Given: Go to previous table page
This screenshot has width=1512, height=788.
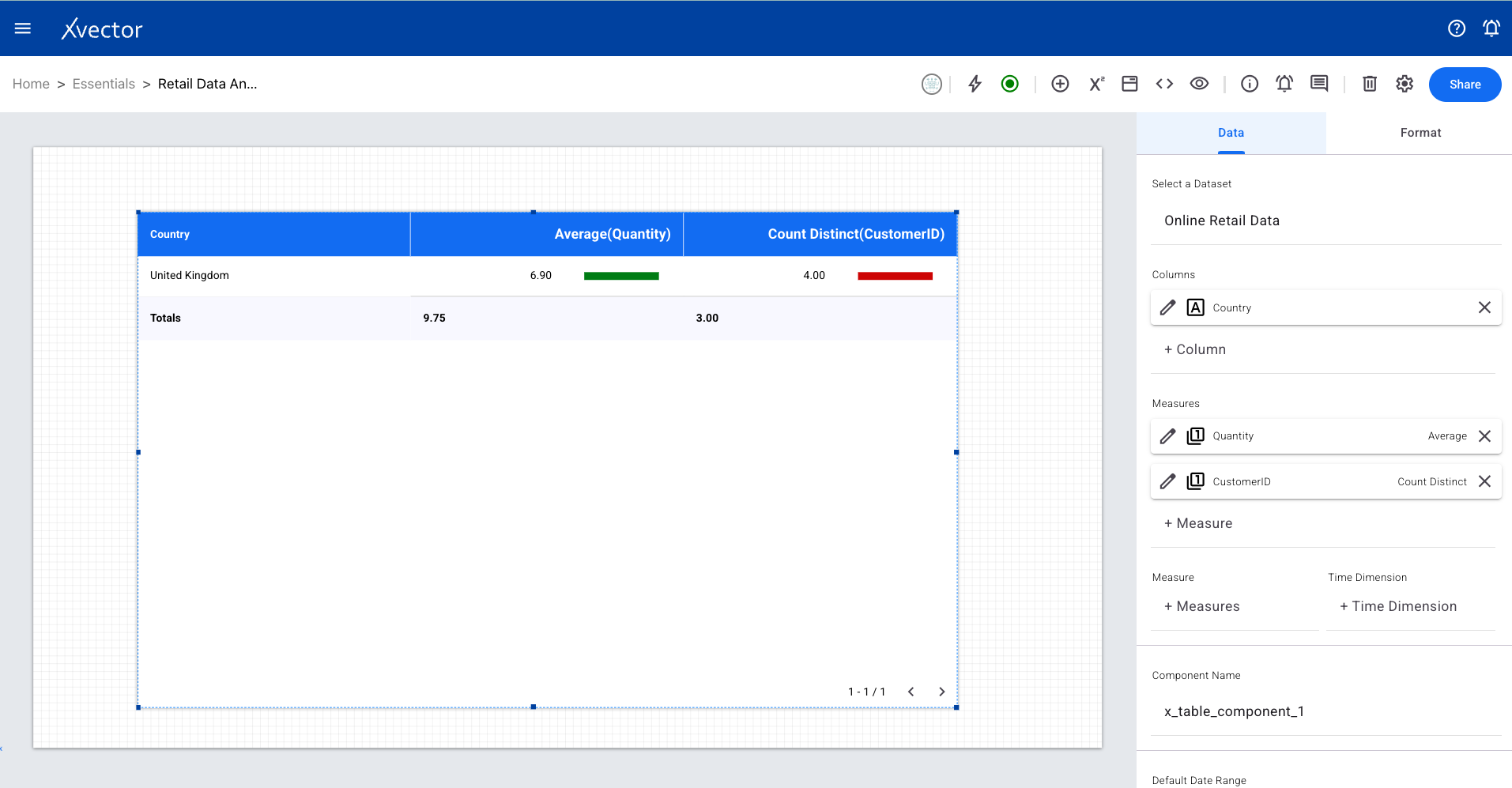Looking at the screenshot, I should (911, 692).
